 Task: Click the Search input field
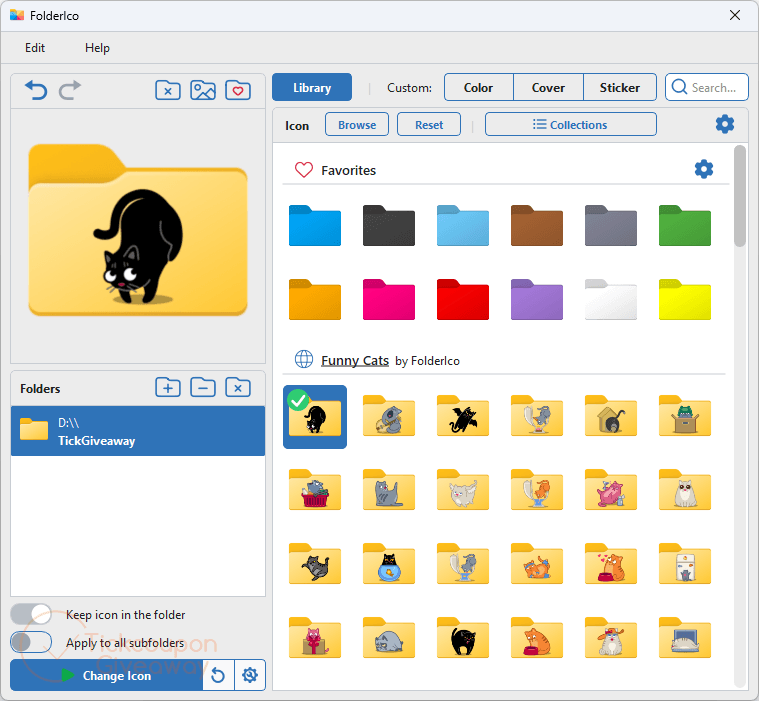click(707, 88)
